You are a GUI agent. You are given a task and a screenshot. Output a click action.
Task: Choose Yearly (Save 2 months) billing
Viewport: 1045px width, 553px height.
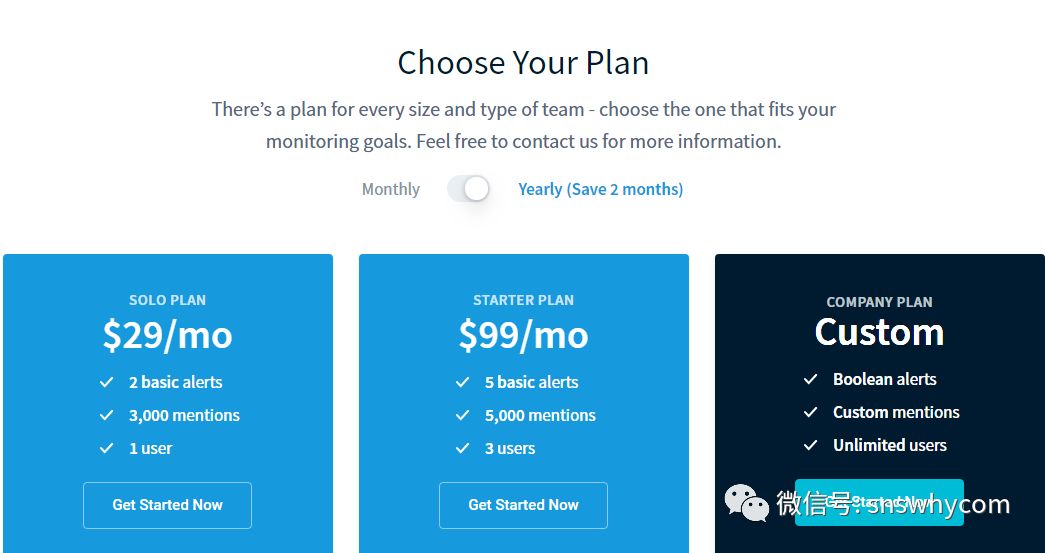tap(600, 189)
